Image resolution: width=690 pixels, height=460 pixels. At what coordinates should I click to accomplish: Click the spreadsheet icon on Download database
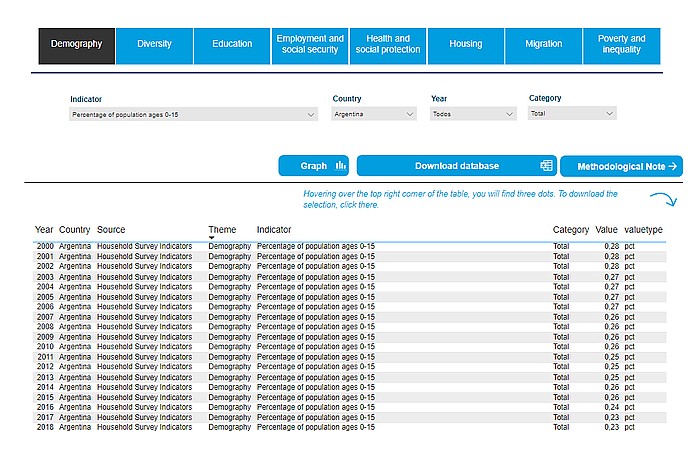pos(546,166)
